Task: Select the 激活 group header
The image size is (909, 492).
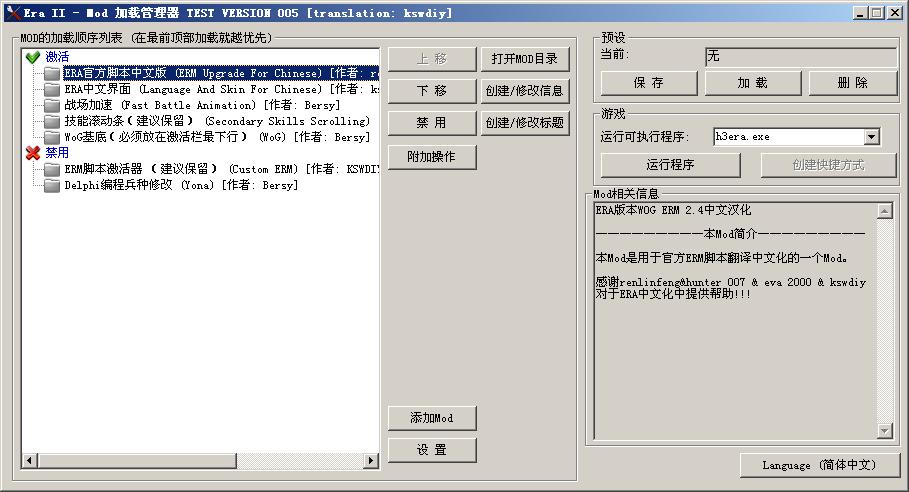Action: 57,57
